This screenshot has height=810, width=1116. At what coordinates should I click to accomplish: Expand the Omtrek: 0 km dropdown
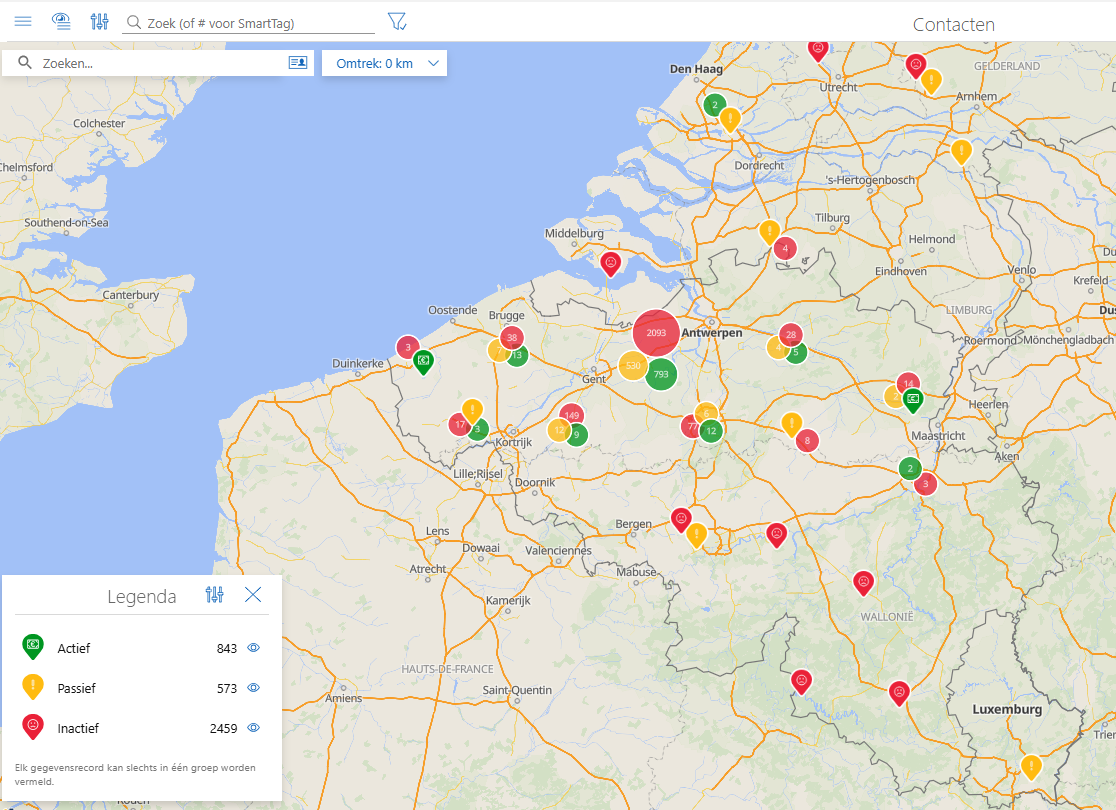click(384, 63)
